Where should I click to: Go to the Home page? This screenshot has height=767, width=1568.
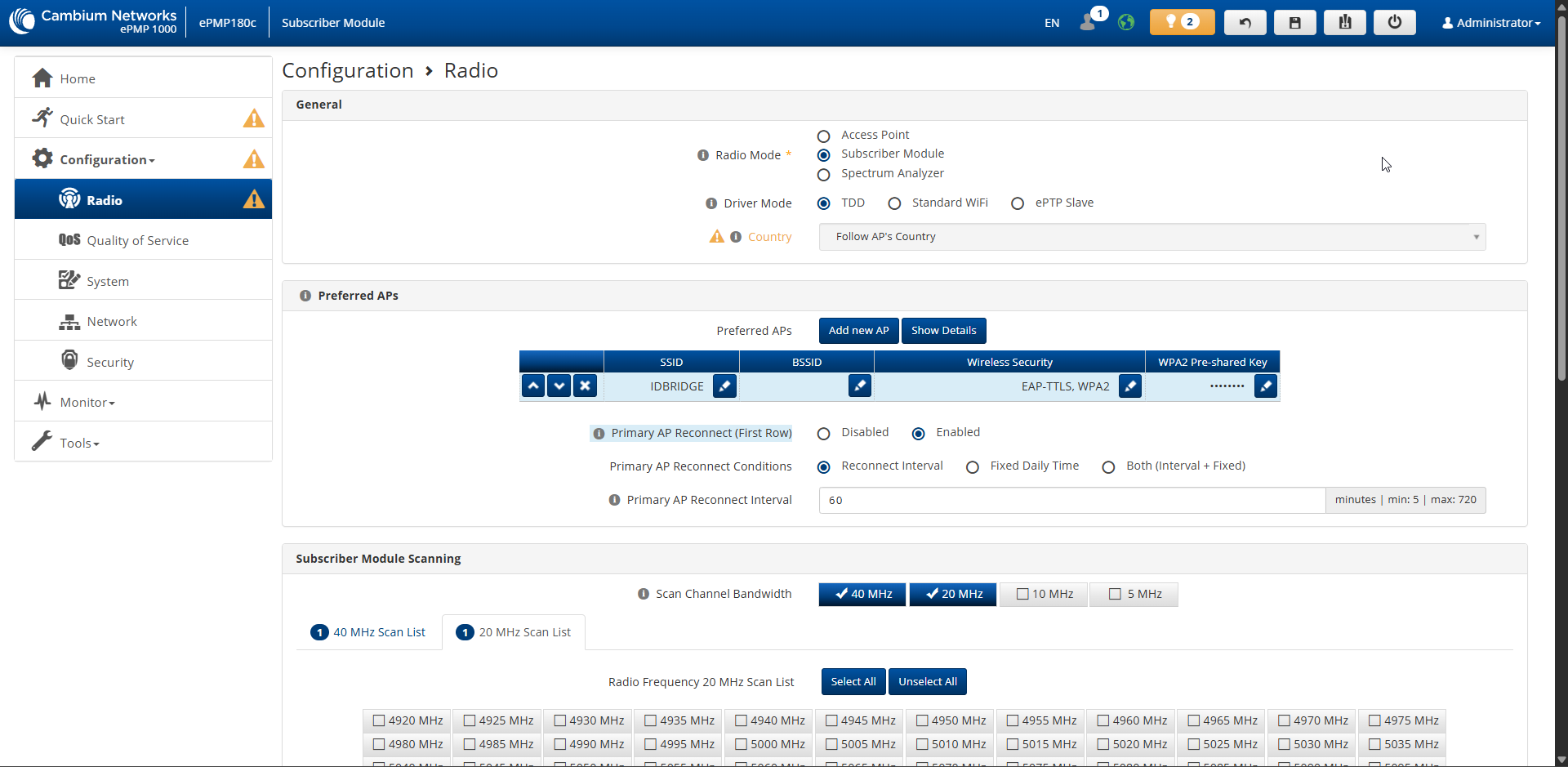click(78, 78)
